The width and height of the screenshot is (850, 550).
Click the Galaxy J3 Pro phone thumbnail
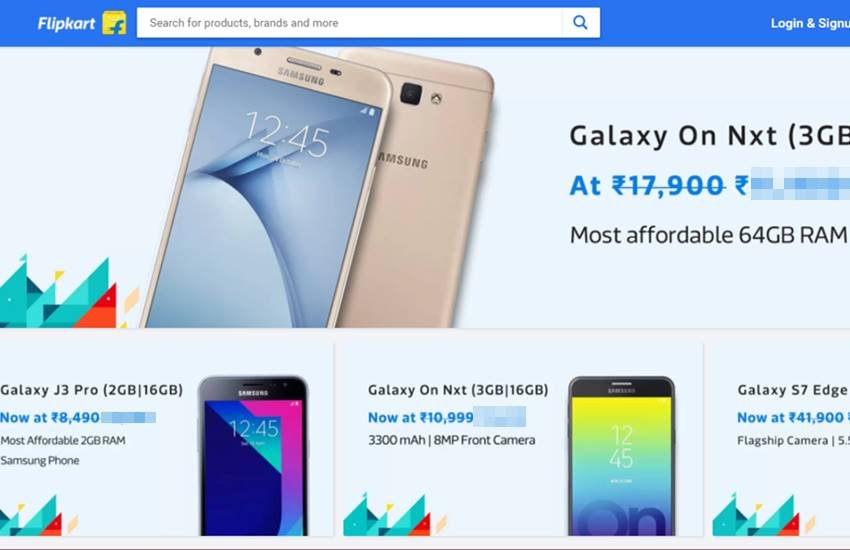[x=253, y=456]
